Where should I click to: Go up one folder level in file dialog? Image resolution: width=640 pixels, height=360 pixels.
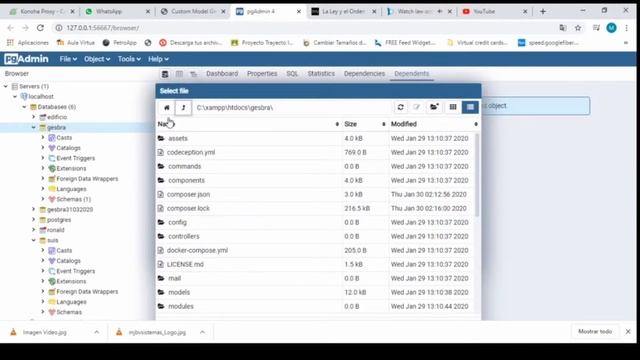(183, 107)
